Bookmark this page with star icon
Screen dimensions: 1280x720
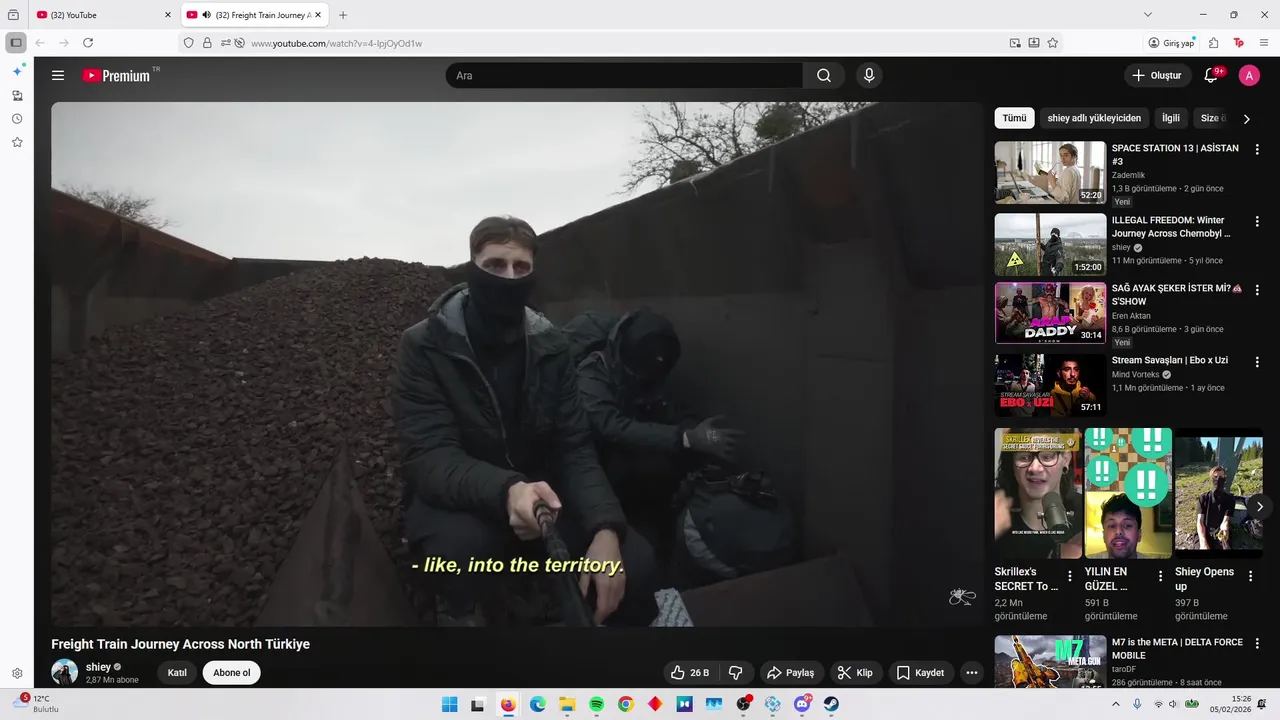coord(1053,43)
